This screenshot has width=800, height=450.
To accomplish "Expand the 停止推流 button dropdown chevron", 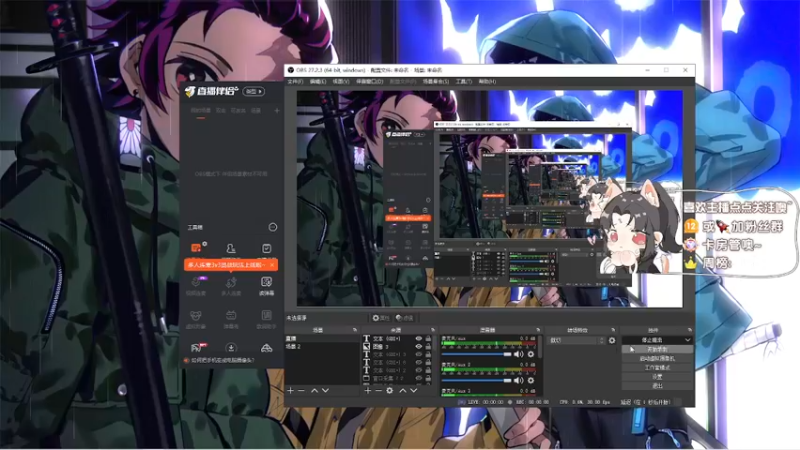I will click(687, 340).
